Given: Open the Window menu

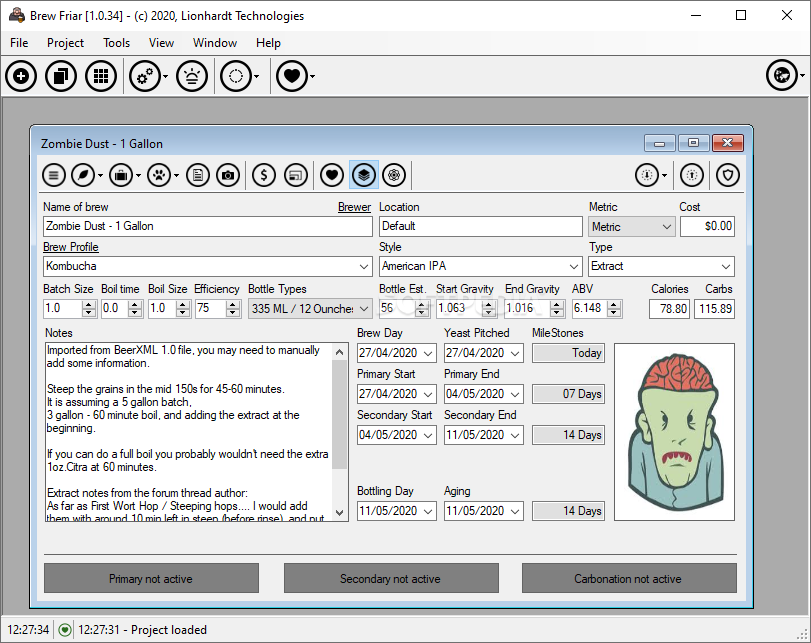Looking at the screenshot, I should pos(215,43).
